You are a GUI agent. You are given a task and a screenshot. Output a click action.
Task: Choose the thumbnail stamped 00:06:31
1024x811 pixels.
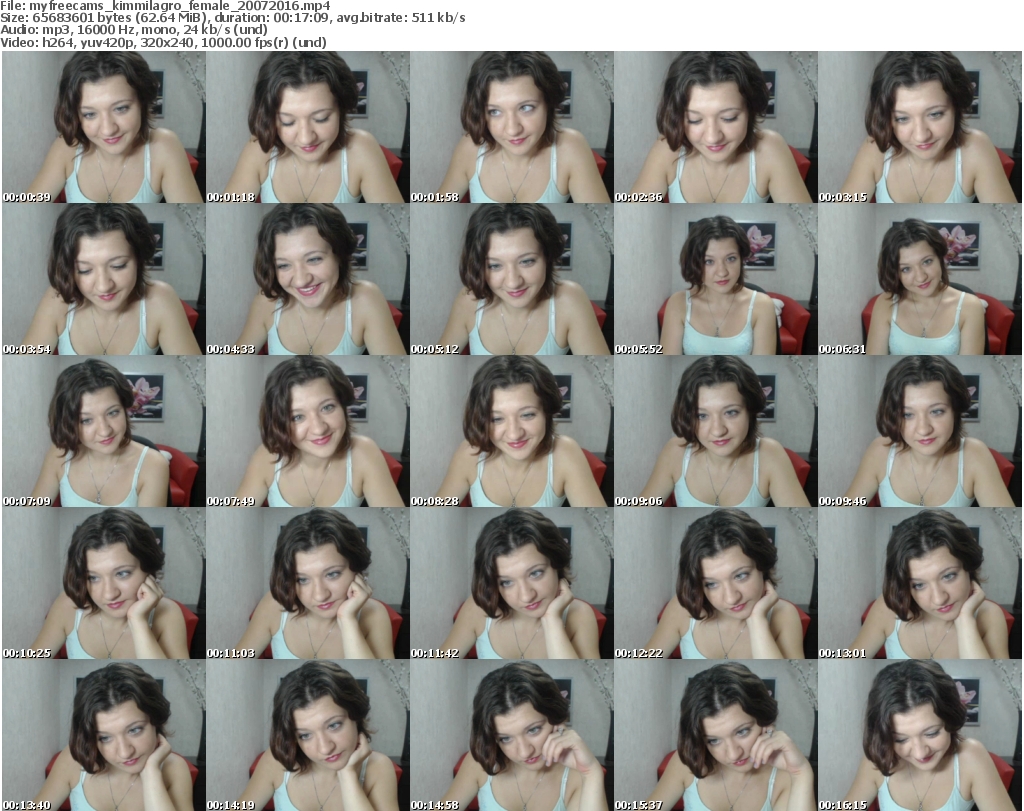point(920,279)
